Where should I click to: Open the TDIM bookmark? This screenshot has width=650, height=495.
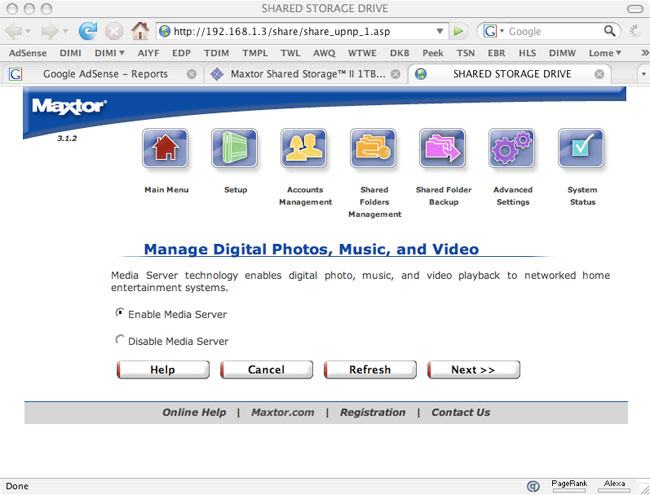pos(216,53)
